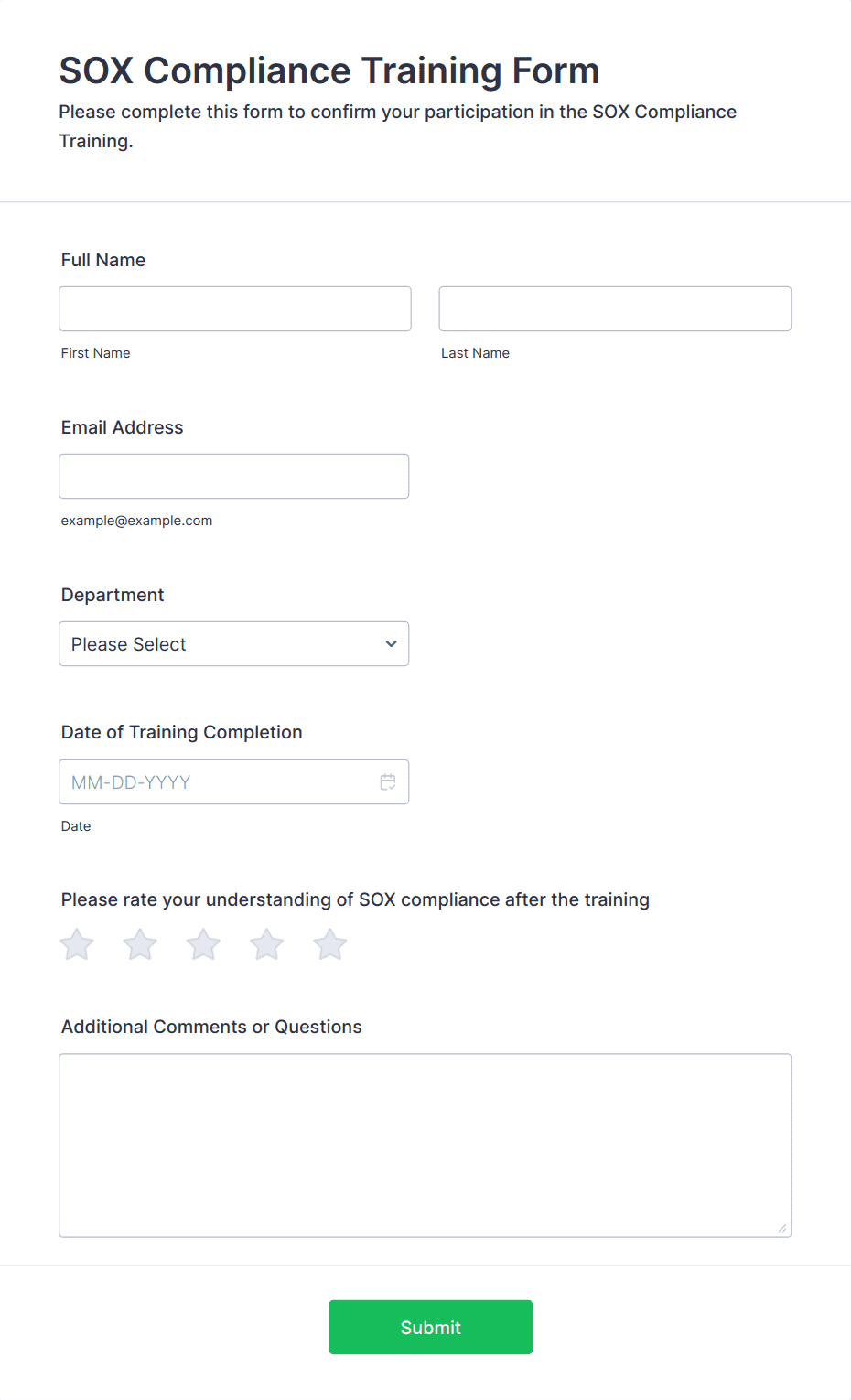Screen dimensions: 851x1400
Task: Click the MM-DD-YYYY date field
Action: click(x=234, y=782)
